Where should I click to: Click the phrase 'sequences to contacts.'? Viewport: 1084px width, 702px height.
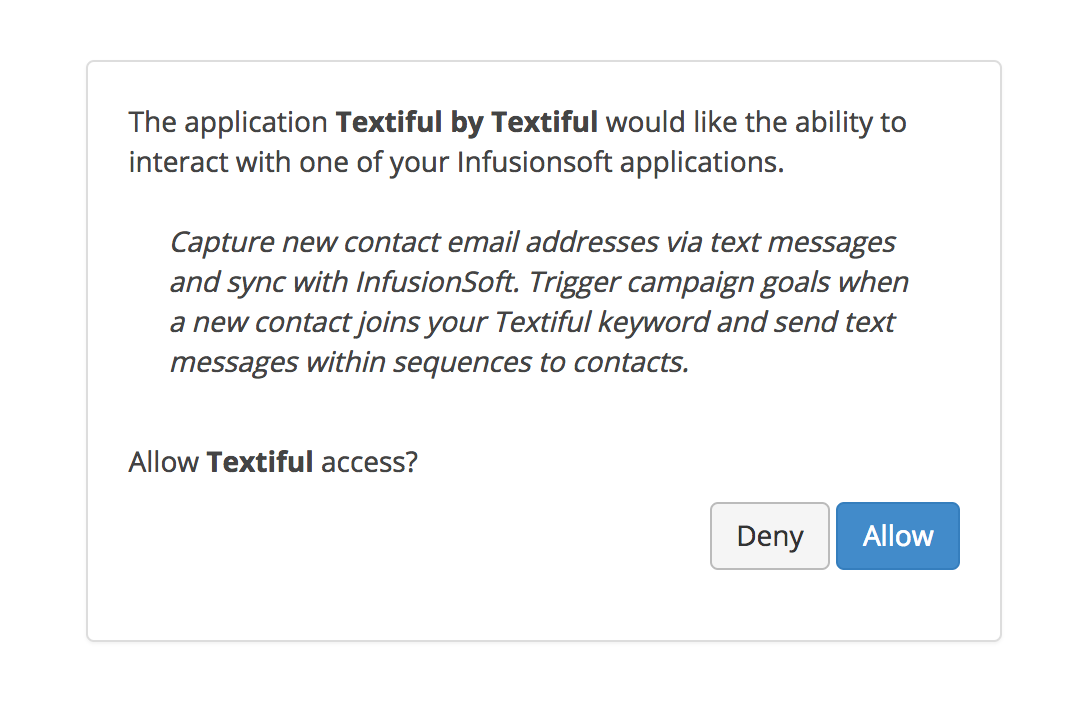(541, 362)
